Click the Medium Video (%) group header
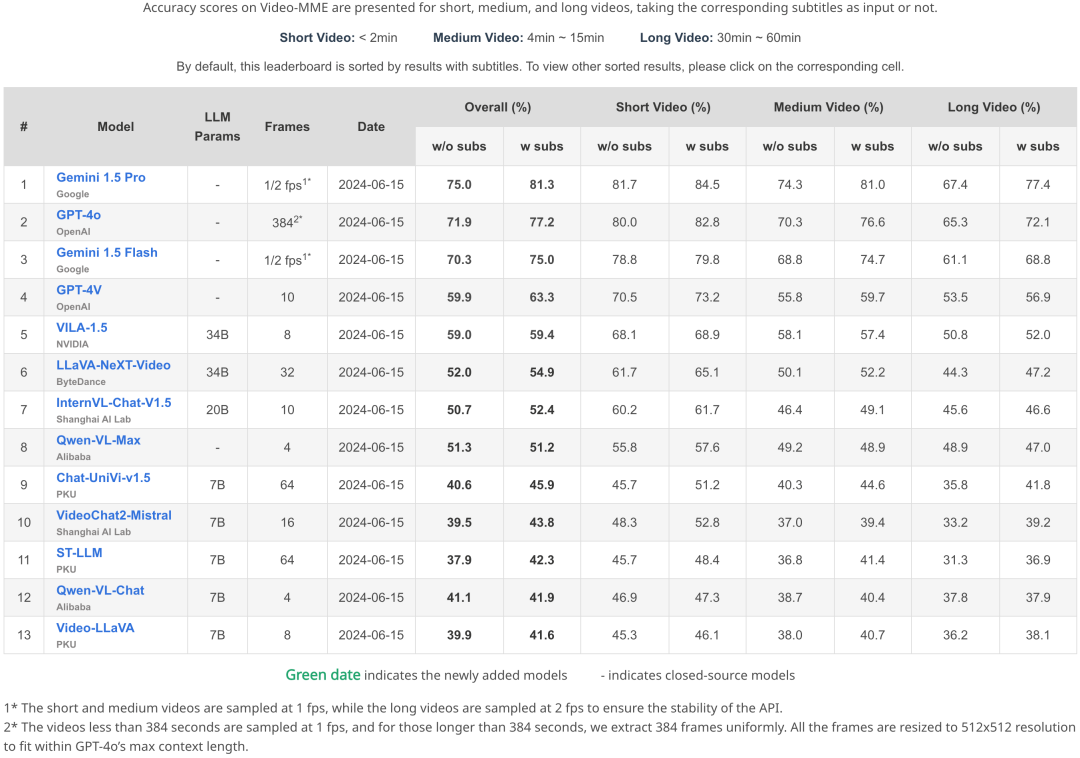The image size is (1080, 758). (828, 107)
